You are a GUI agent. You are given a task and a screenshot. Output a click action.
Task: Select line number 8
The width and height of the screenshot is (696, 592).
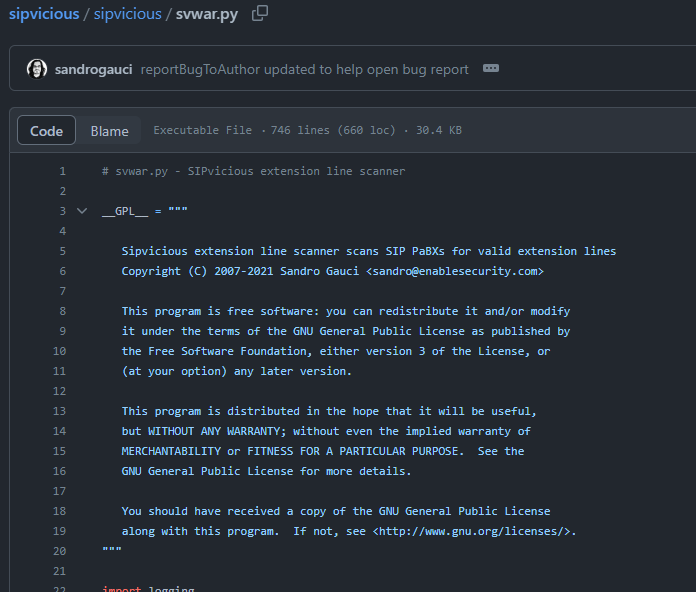click(x=63, y=311)
